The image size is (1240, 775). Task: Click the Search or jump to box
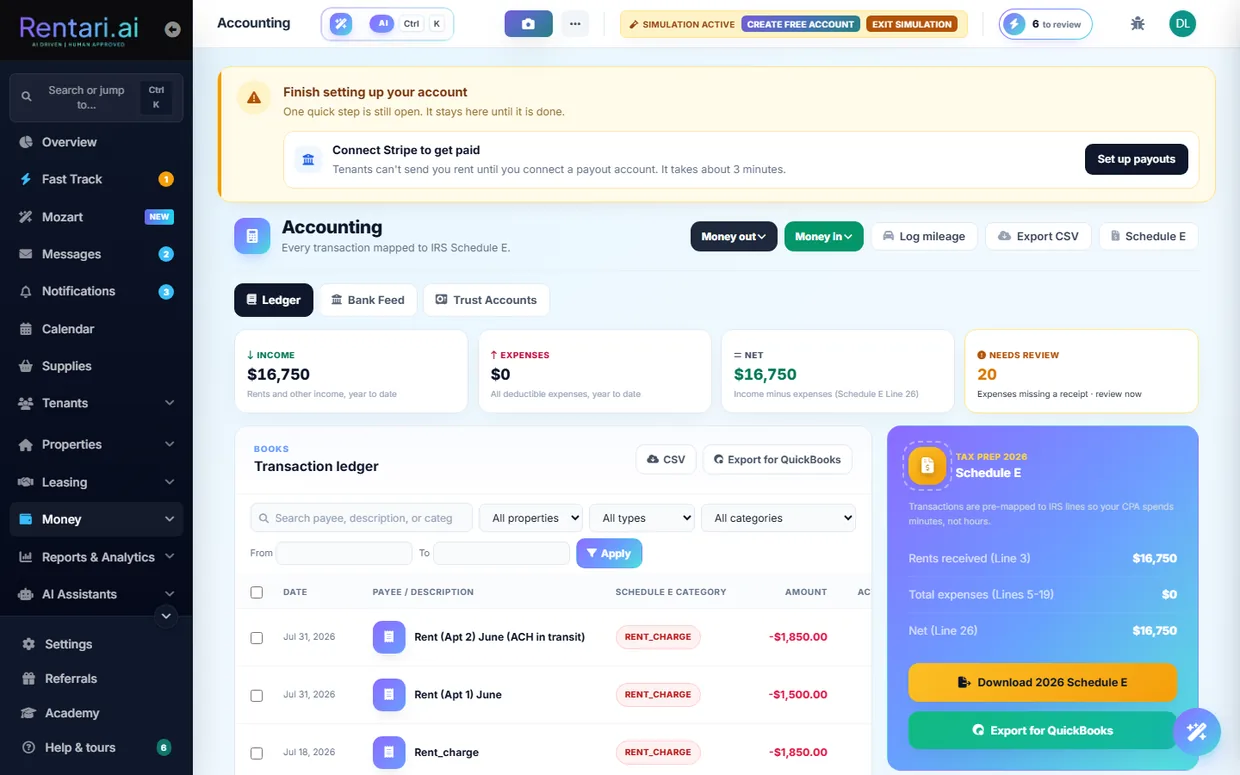tap(96, 98)
